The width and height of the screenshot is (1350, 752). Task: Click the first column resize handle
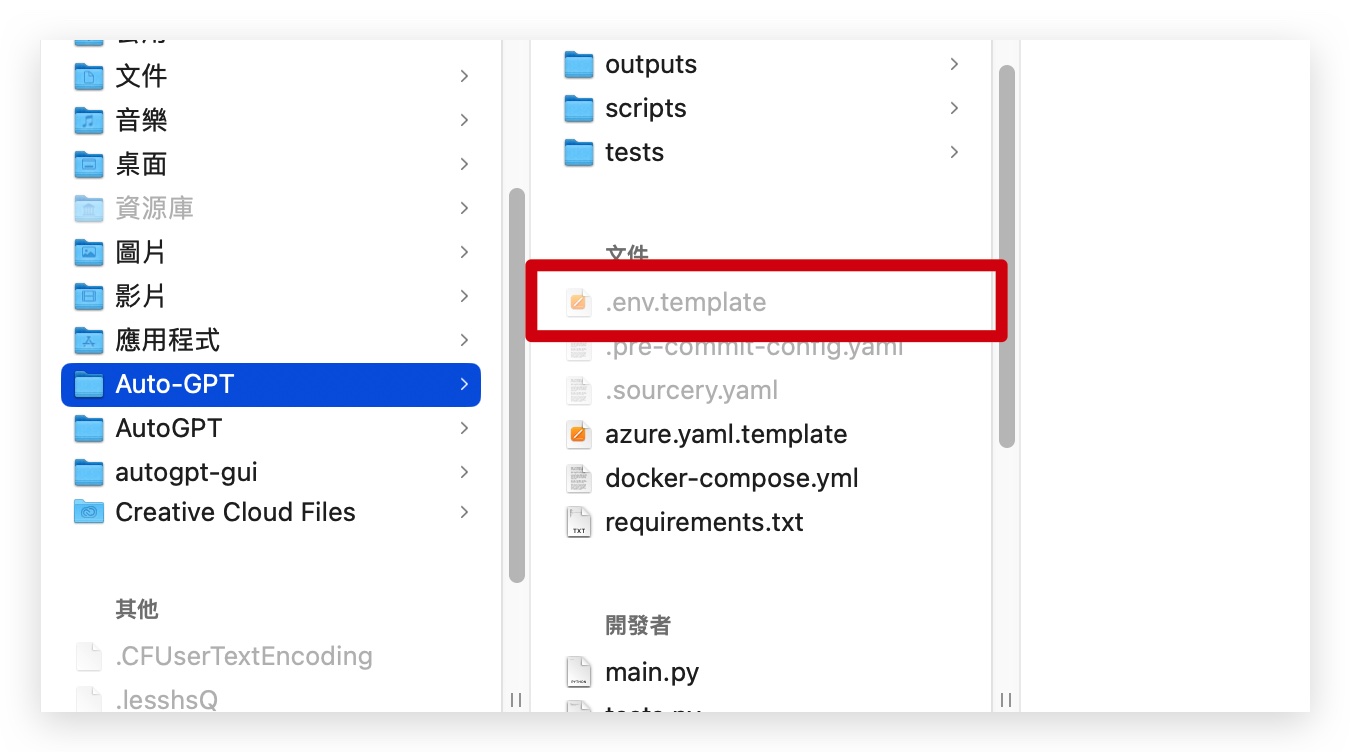(x=516, y=700)
